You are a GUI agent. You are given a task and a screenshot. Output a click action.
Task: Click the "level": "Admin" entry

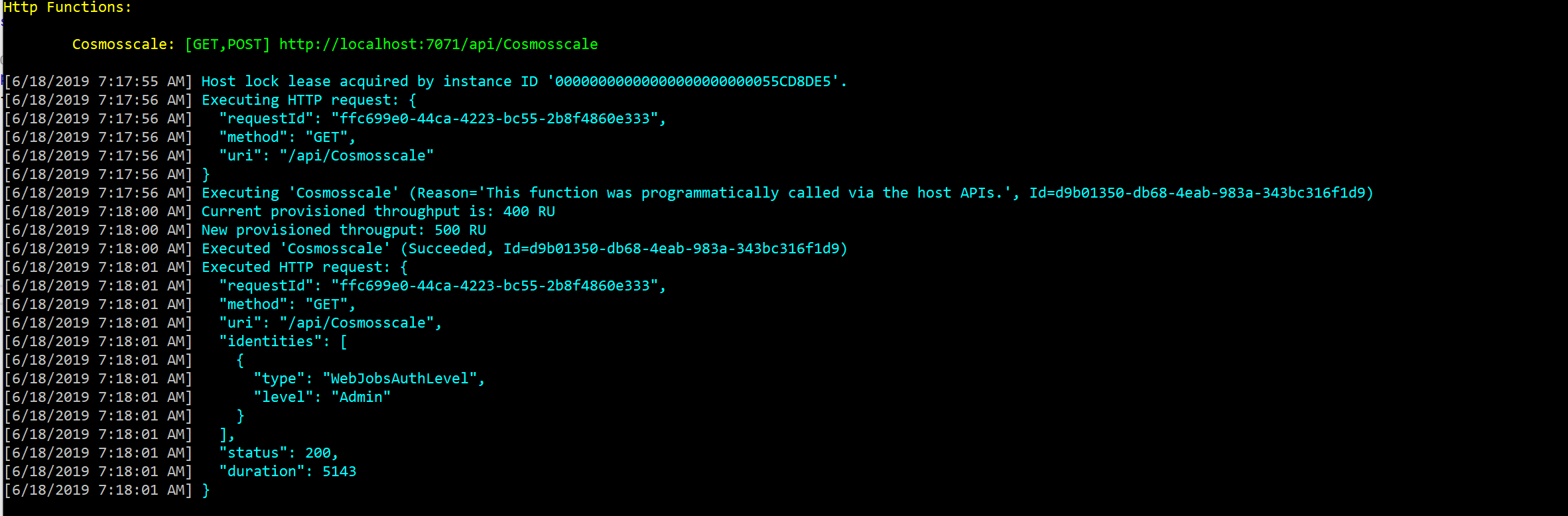tap(322, 397)
